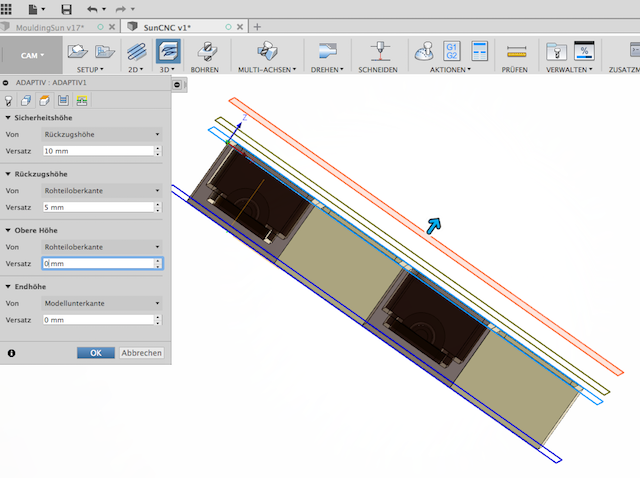Screen dimensions: 640x478
Task: Click the second Setup folder icon
Action: tap(104, 51)
